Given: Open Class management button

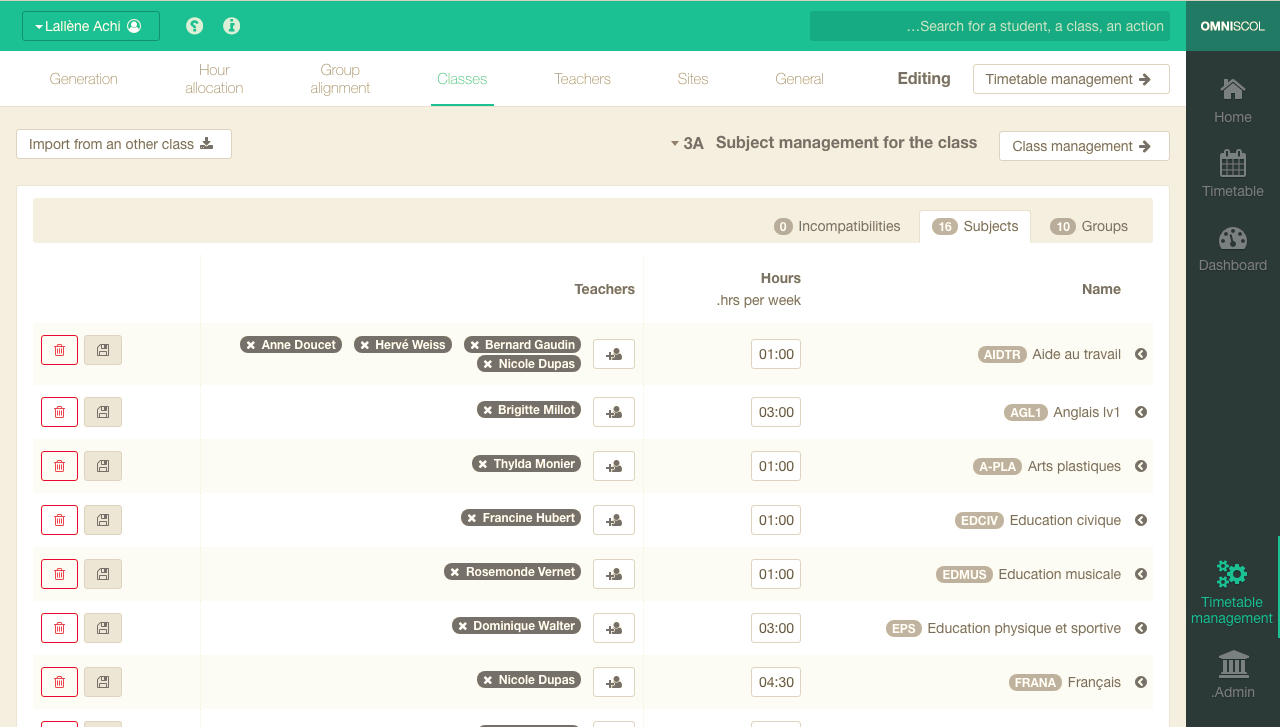Looking at the screenshot, I should coord(1084,146).
